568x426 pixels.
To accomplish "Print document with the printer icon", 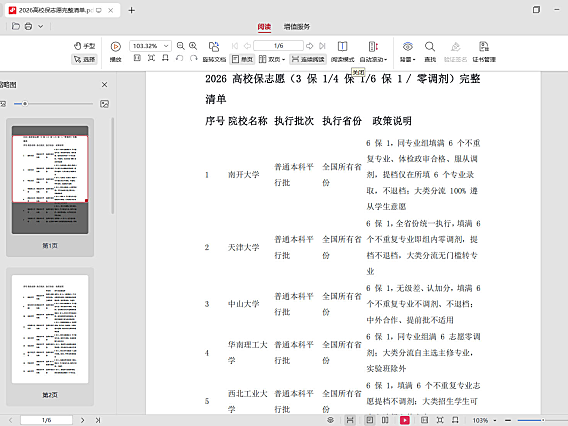I will [28, 26].
